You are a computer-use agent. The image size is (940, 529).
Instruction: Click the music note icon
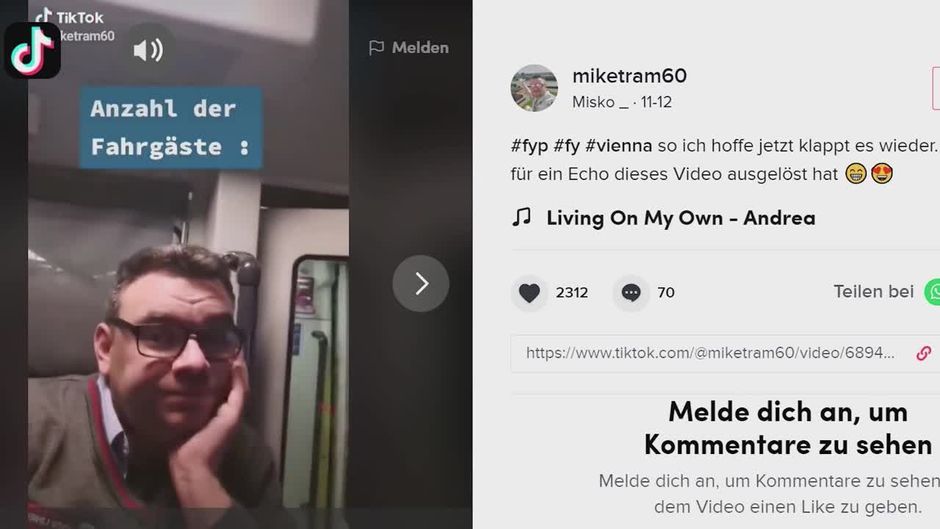[x=522, y=217]
